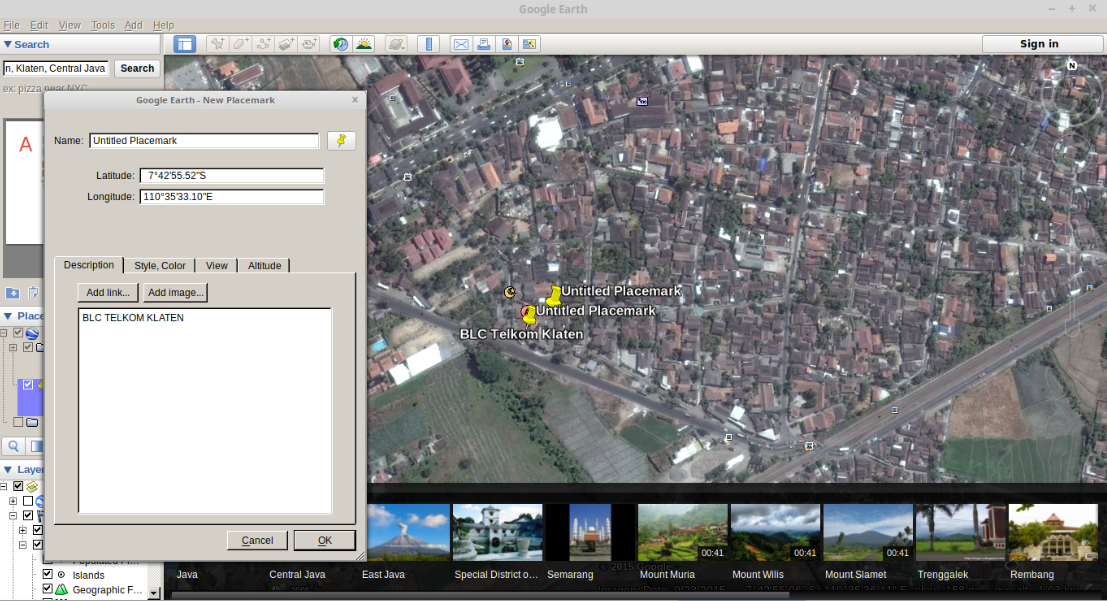Open the Add menu
The image size is (1107, 601).
133,25
